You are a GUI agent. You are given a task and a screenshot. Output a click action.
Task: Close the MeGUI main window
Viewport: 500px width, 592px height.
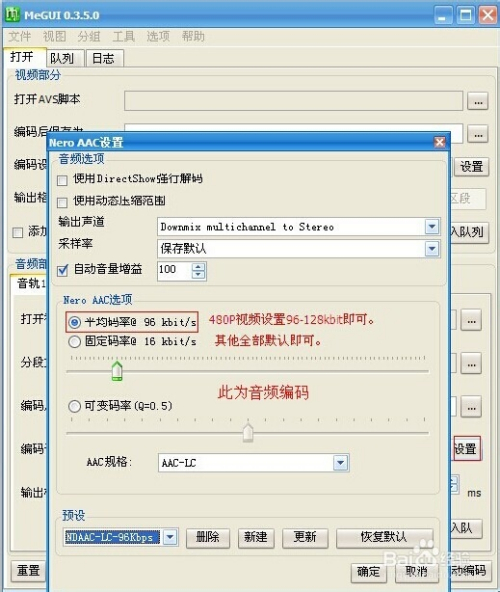point(488,15)
